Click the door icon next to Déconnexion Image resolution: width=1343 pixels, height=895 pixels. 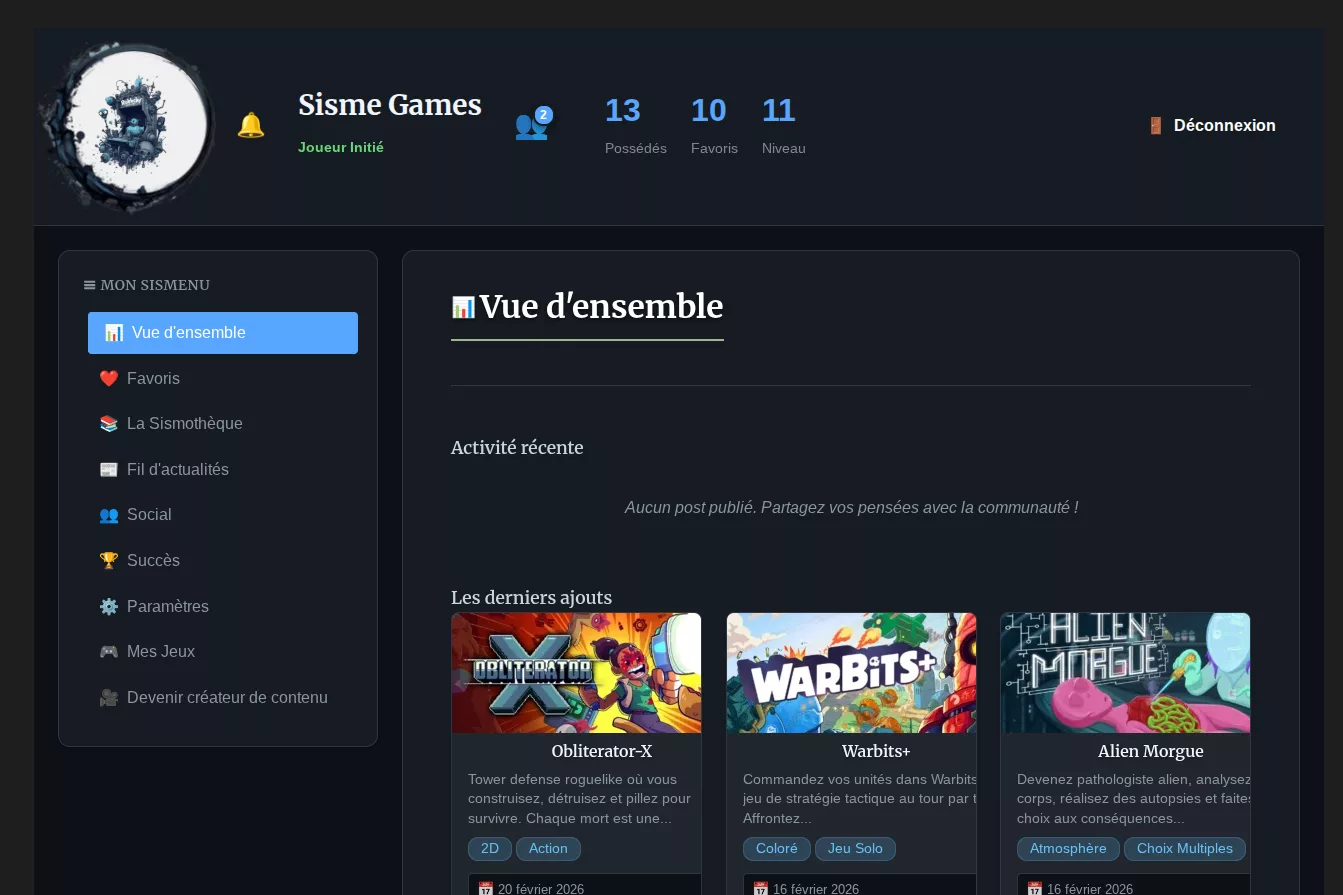(x=1155, y=125)
